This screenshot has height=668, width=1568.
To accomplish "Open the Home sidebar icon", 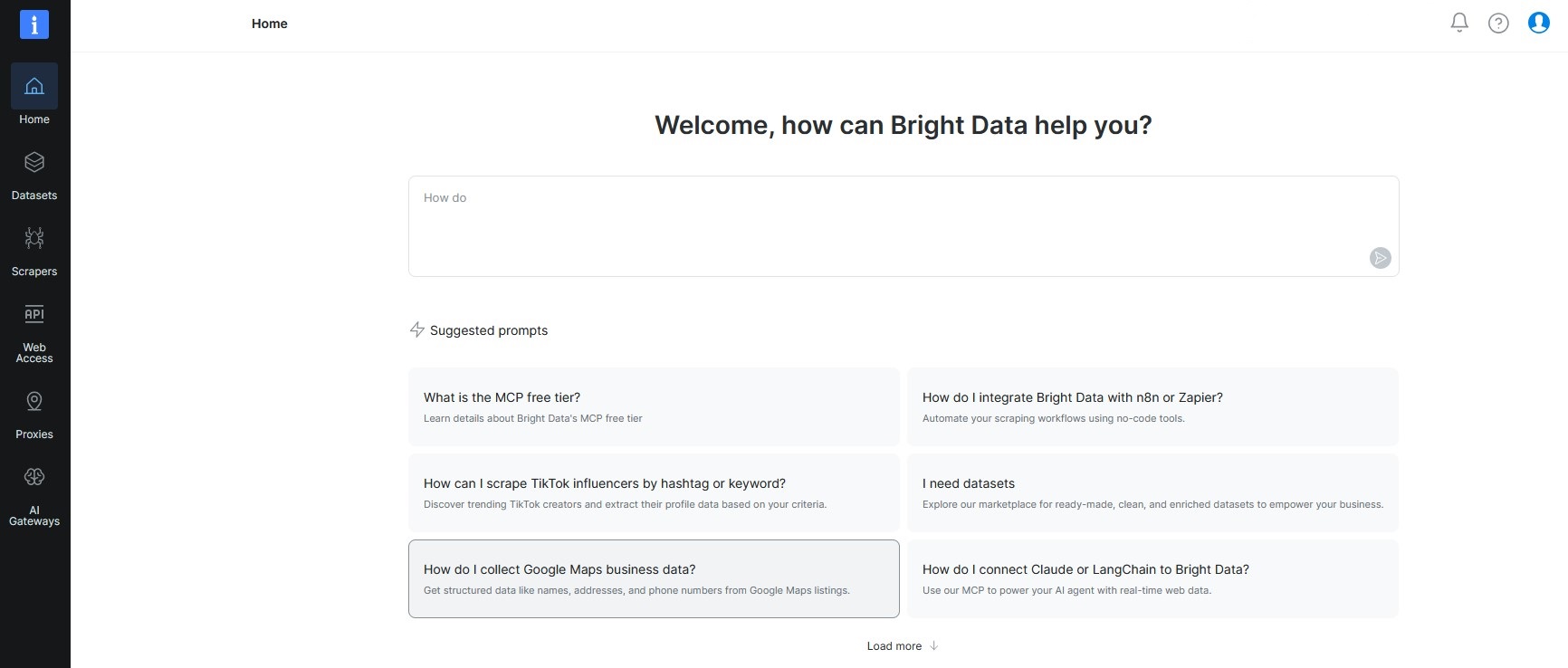I will coord(34,86).
